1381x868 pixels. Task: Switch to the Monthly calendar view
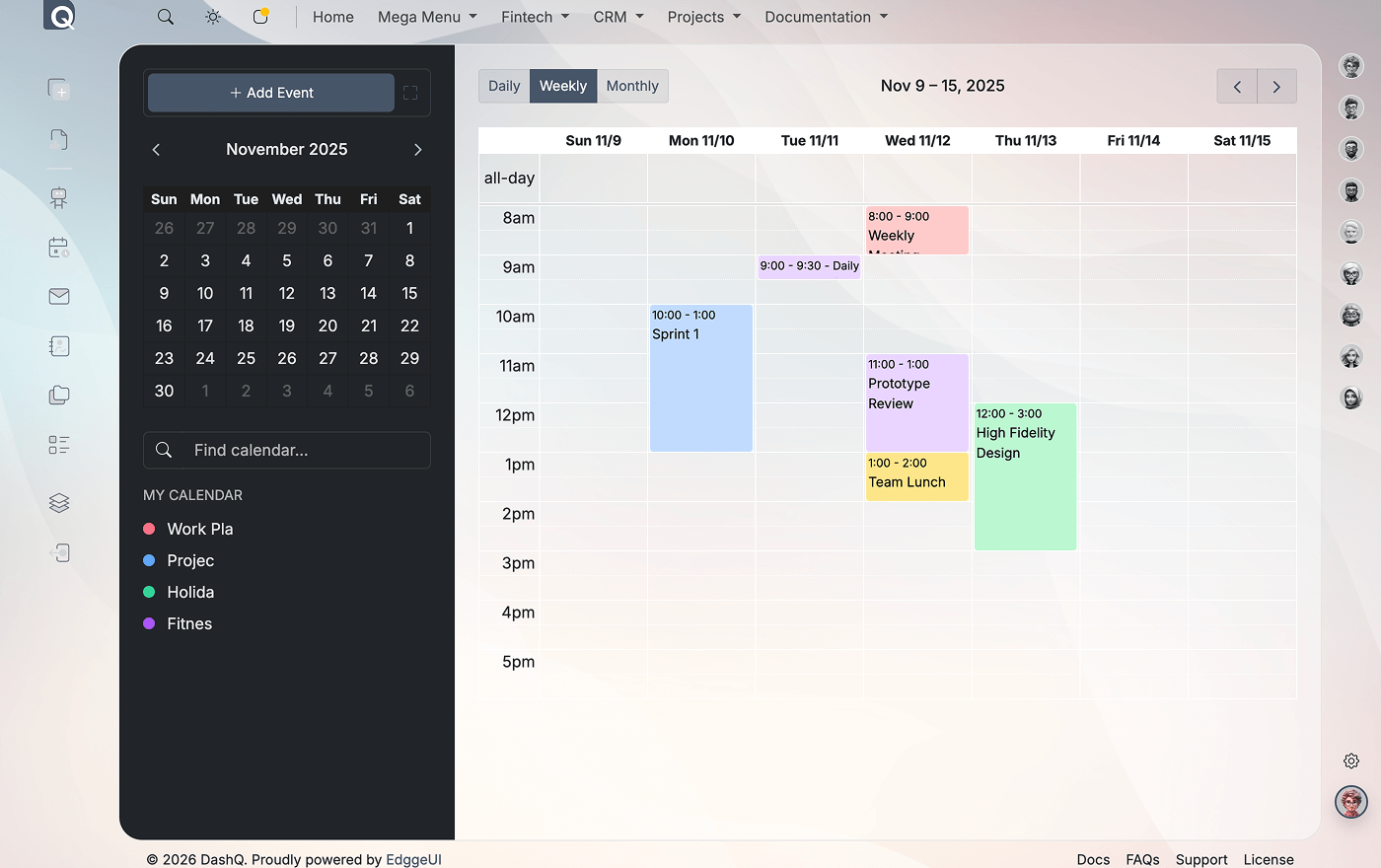pos(632,86)
